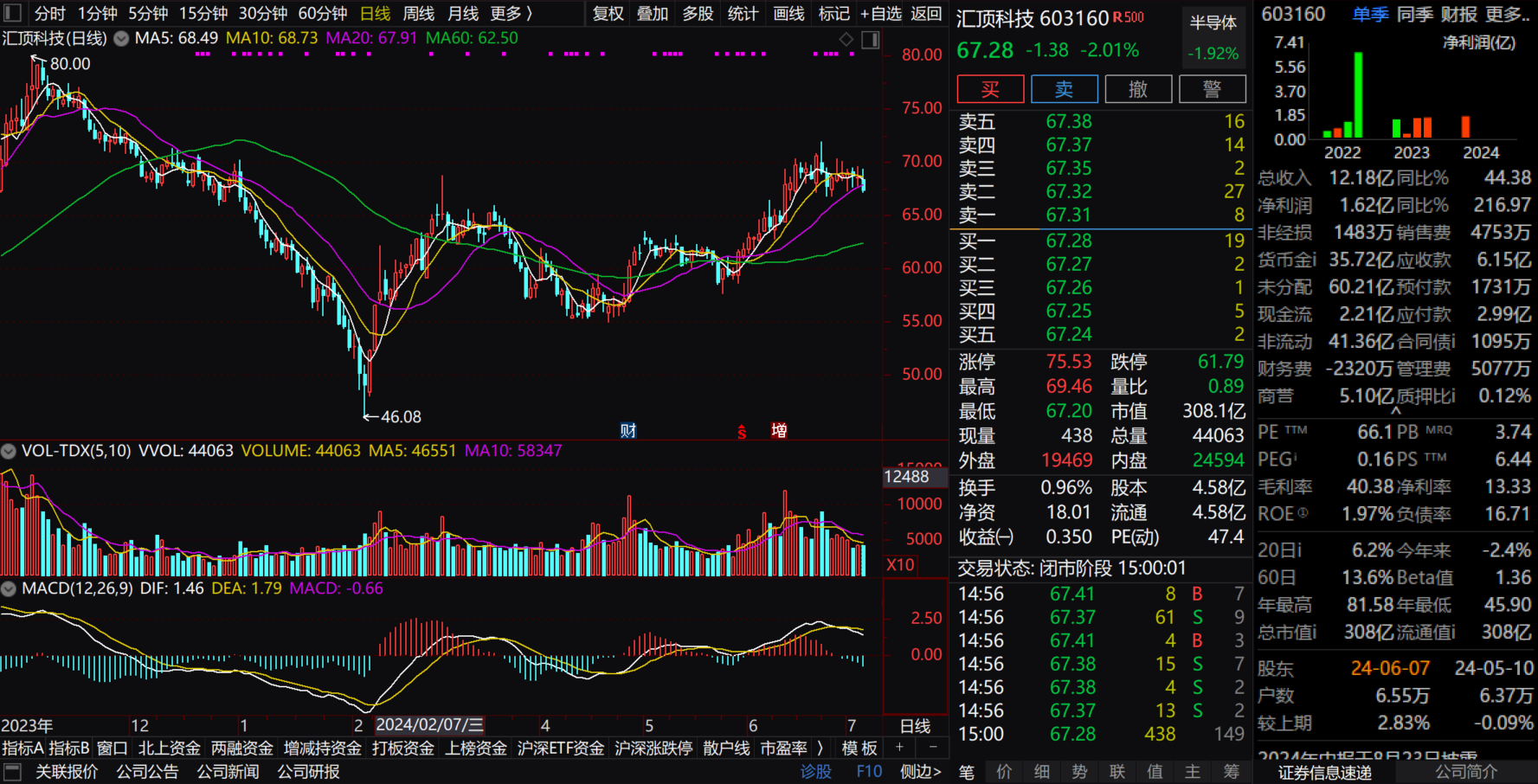Click the 警 alert button

click(1213, 89)
